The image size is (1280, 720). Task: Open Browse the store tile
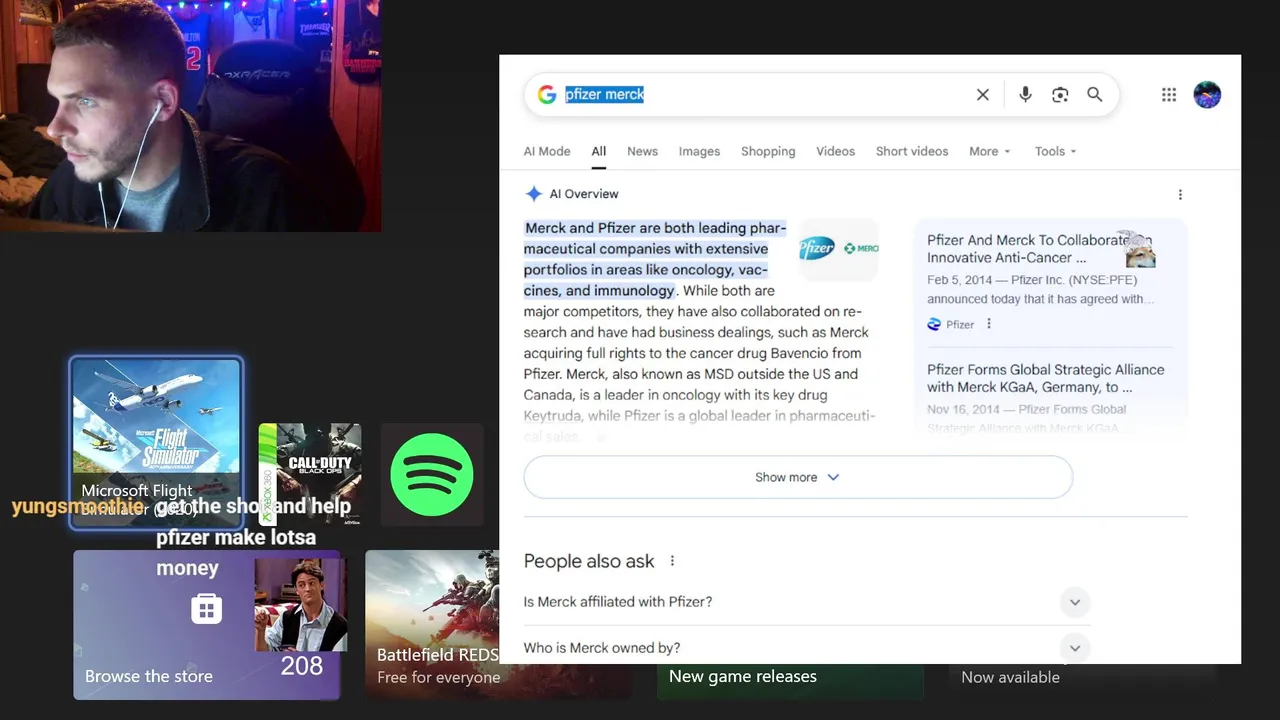coord(207,625)
